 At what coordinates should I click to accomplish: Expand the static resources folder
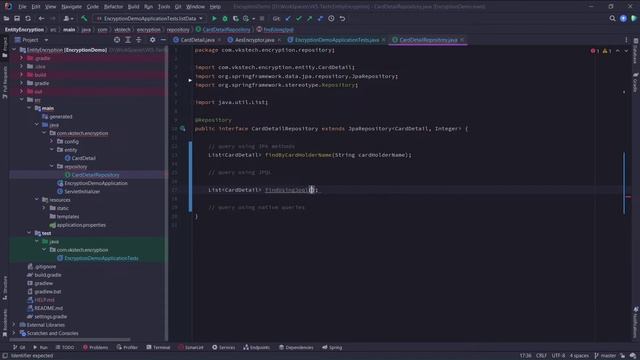pos(44,208)
